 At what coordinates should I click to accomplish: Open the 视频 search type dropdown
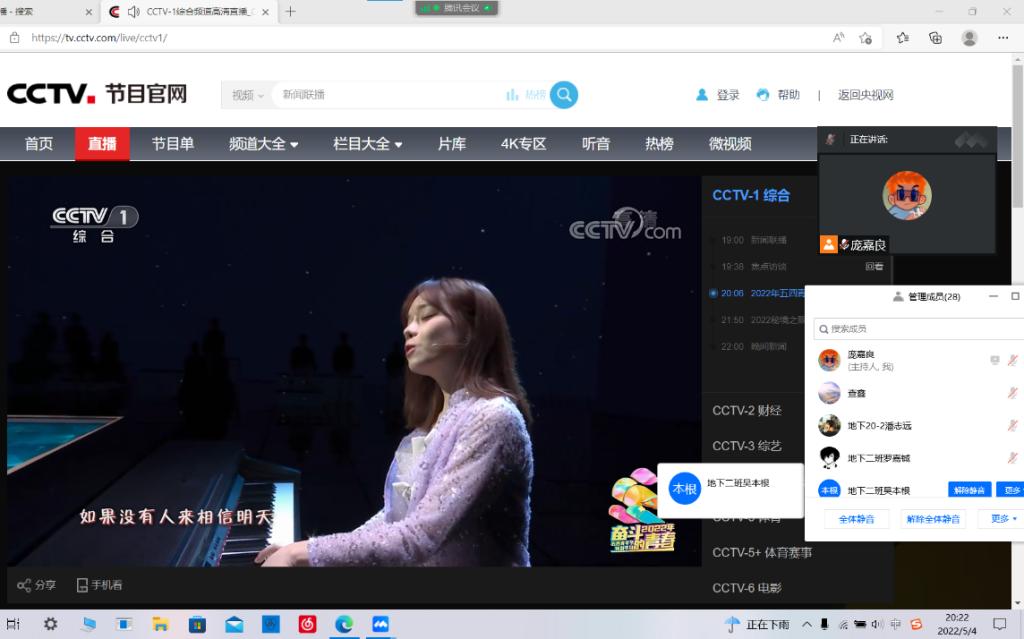click(x=247, y=96)
